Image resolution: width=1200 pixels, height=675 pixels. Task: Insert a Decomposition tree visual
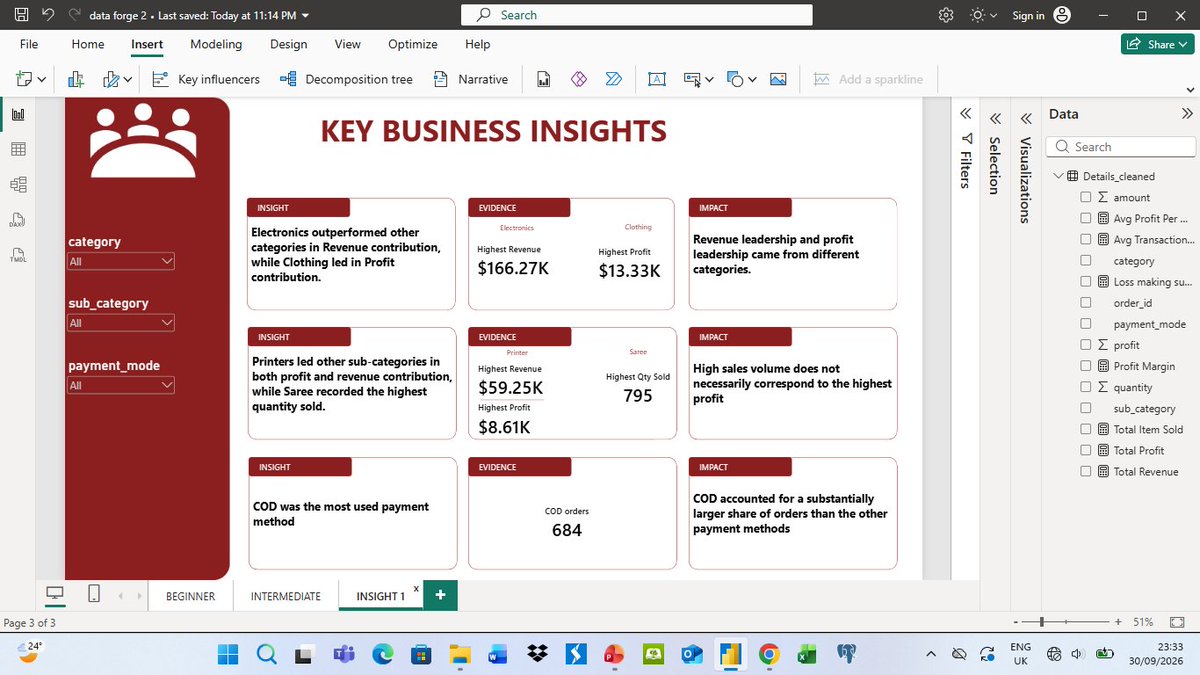click(346, 79)
